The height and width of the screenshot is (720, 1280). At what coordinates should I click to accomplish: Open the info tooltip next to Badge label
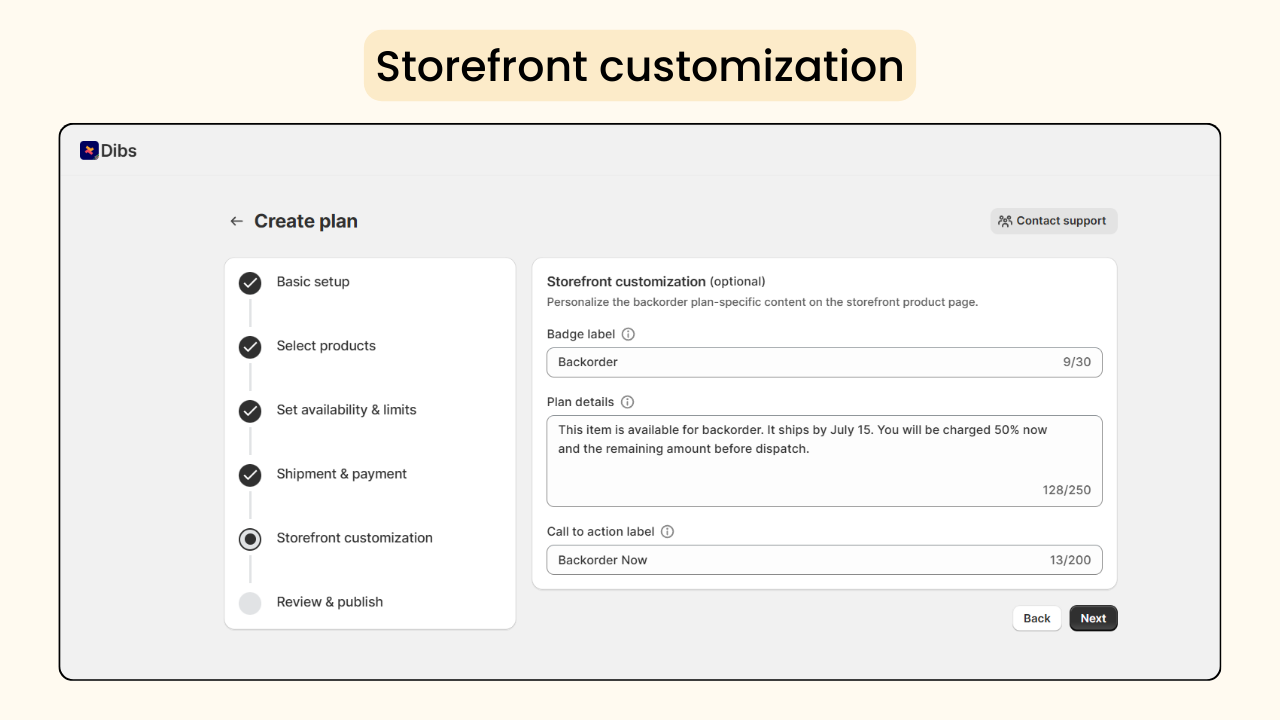[x=630, y=334]
